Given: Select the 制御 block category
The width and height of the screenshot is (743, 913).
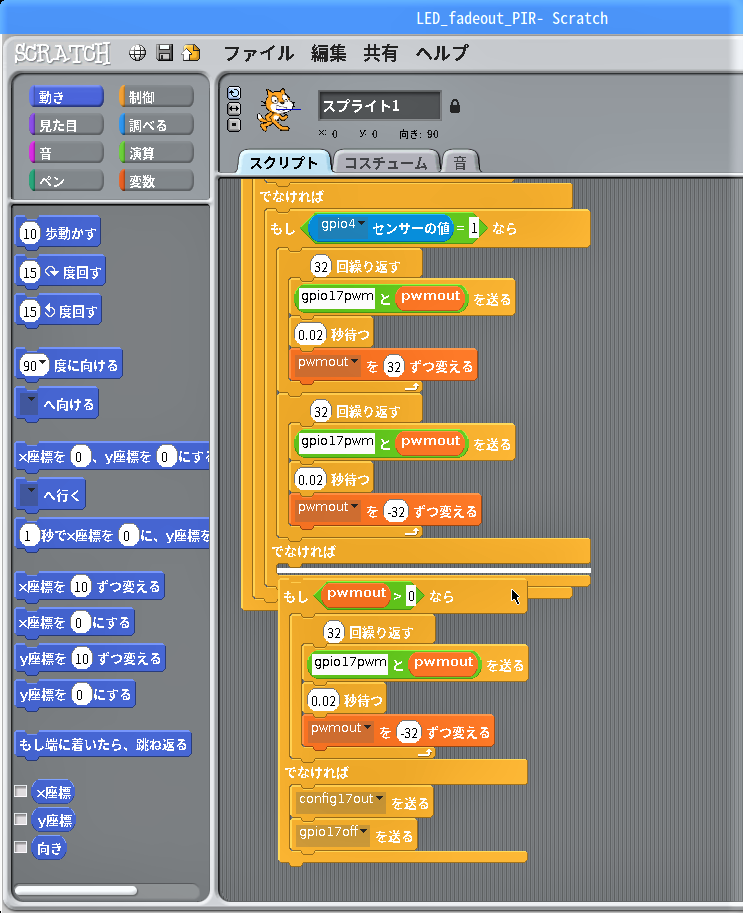Looking at the screenshot, I should click(x=156, y=97).
